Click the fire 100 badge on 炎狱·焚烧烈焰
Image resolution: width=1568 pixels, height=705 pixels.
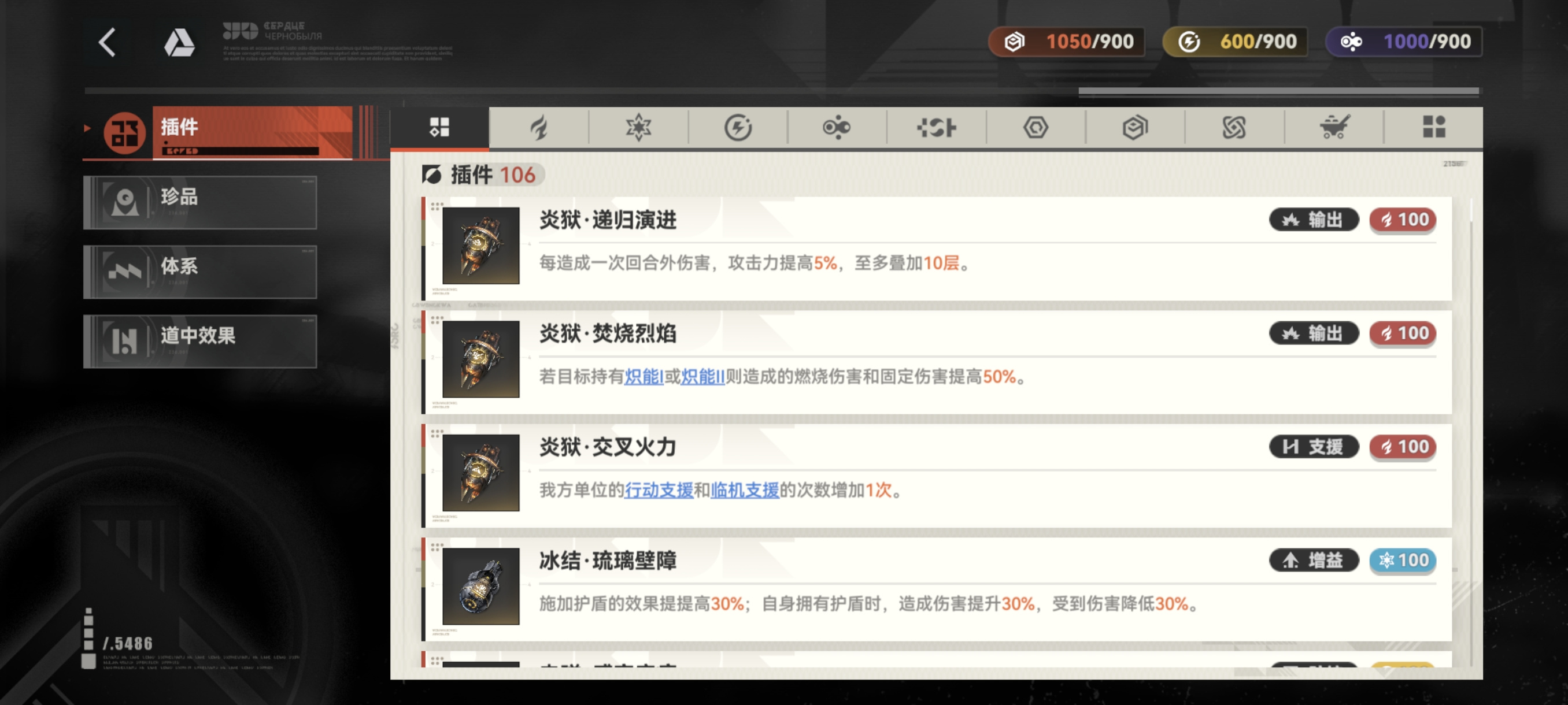[x=1403, y=333]
